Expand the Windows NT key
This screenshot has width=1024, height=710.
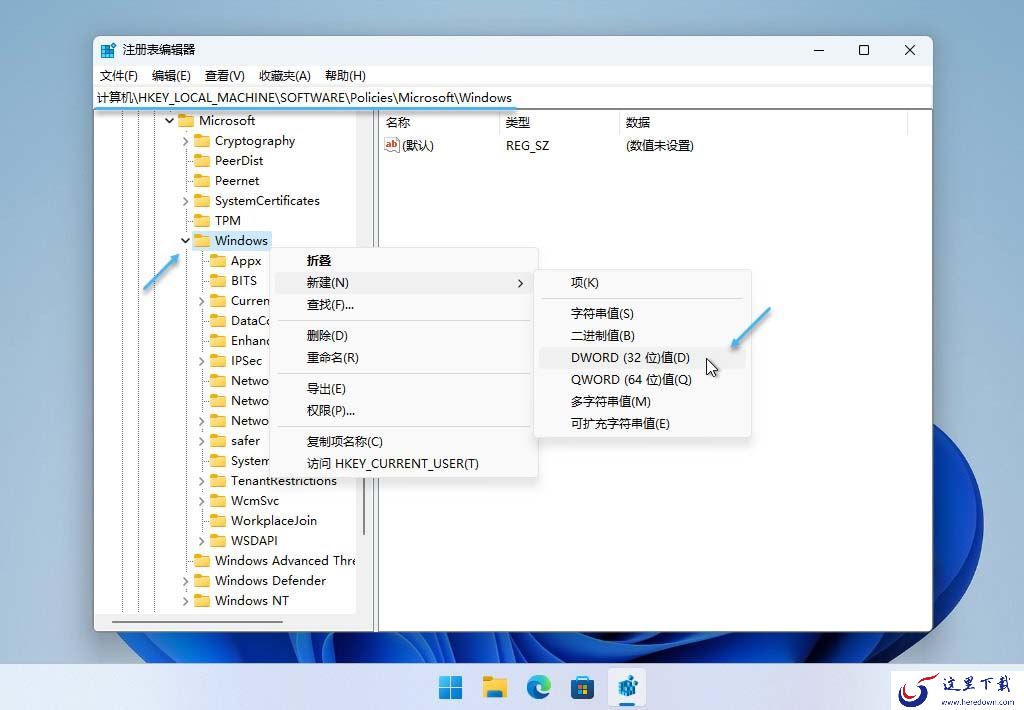[x=185, y=601]
